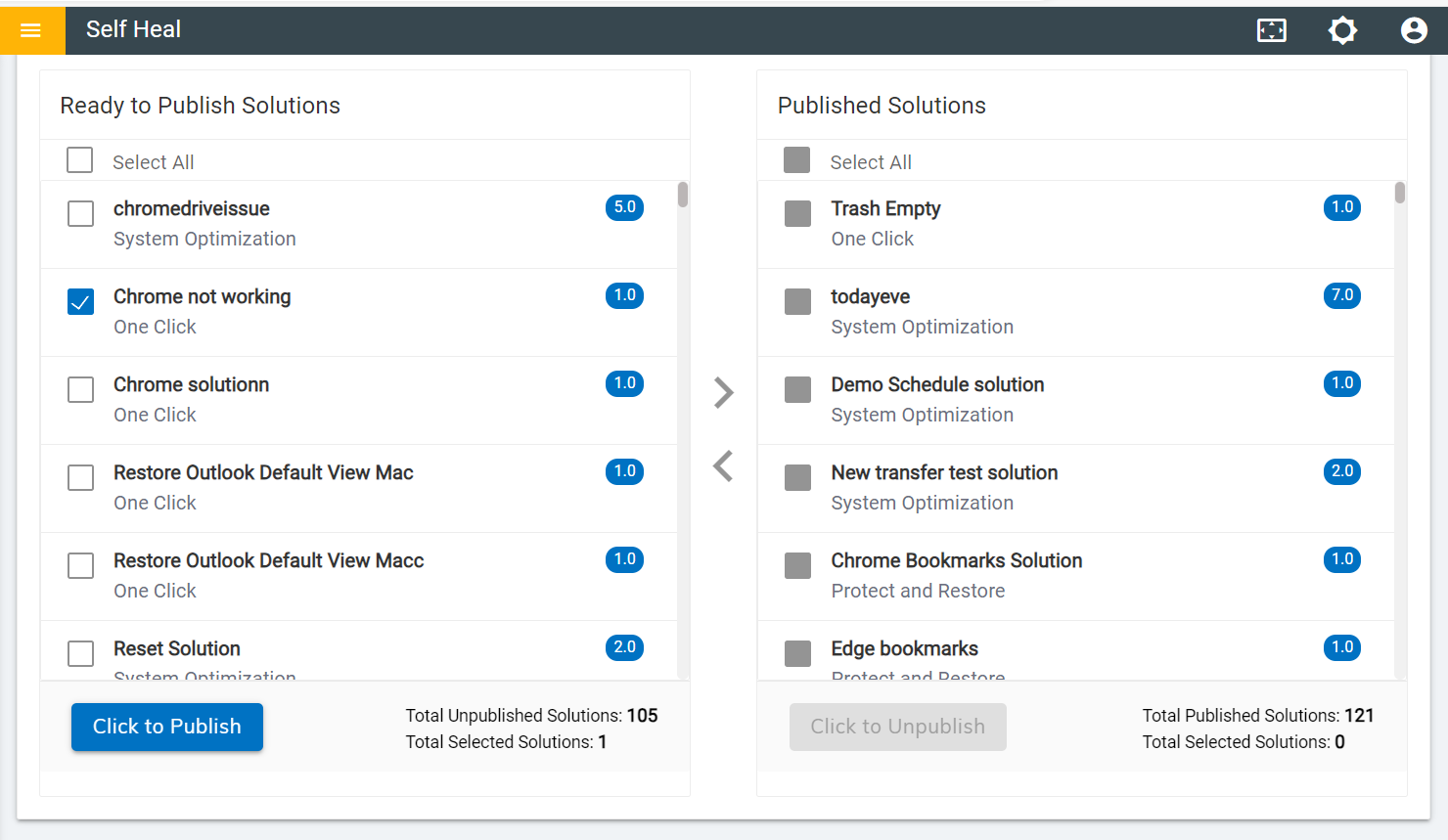Viewport: 1448px width, 840px height.
Task: Open the user account profile icon
Action: pos(1414,30)
